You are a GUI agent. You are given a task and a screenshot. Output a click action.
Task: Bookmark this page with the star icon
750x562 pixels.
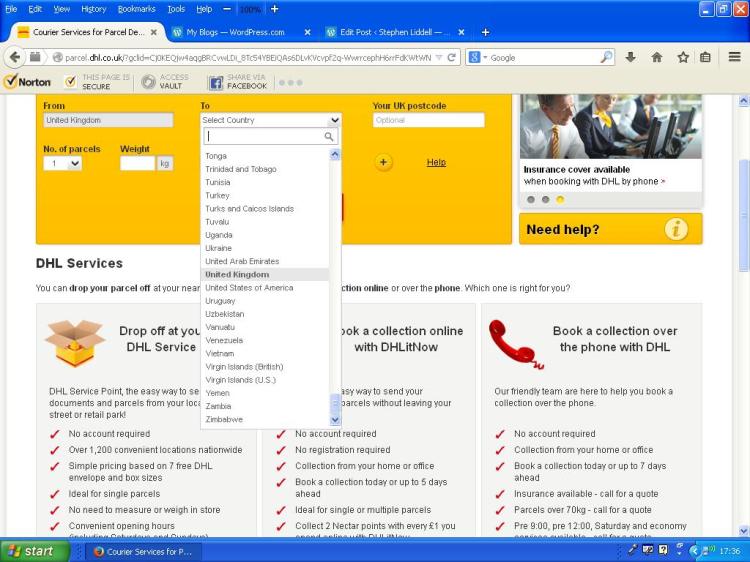pyautogui.click(x=683, y=57)
